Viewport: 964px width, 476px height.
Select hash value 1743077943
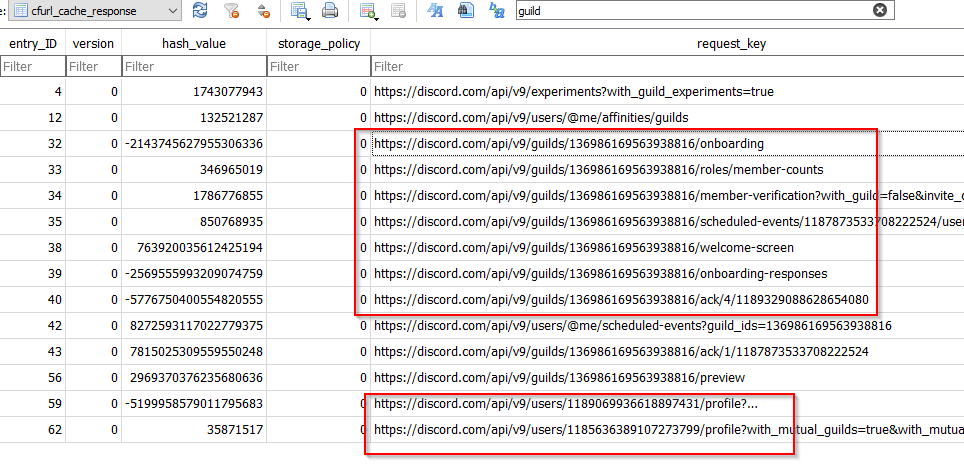tap(194, 92)
